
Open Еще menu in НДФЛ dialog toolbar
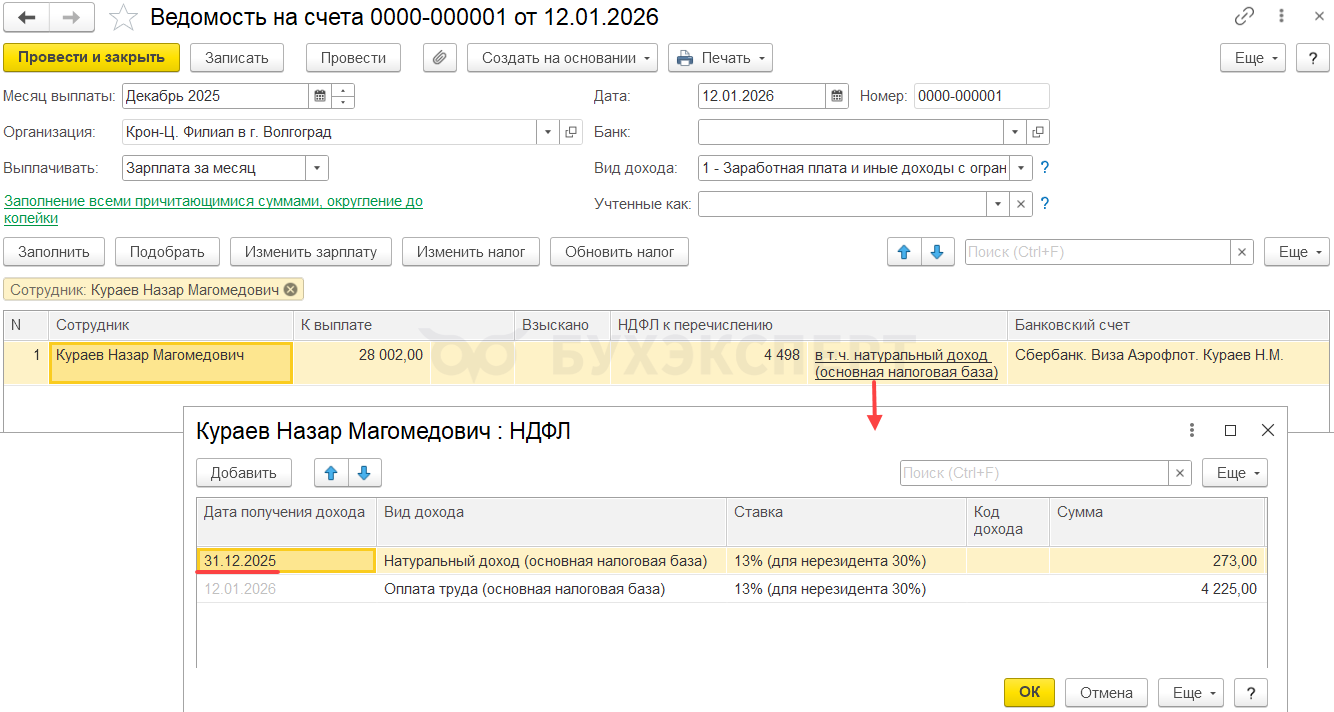pos(1235,473)
